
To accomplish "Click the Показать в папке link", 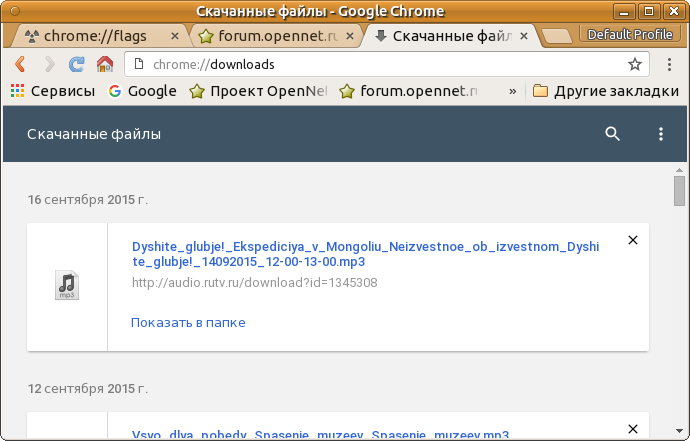I will (188, 322).
